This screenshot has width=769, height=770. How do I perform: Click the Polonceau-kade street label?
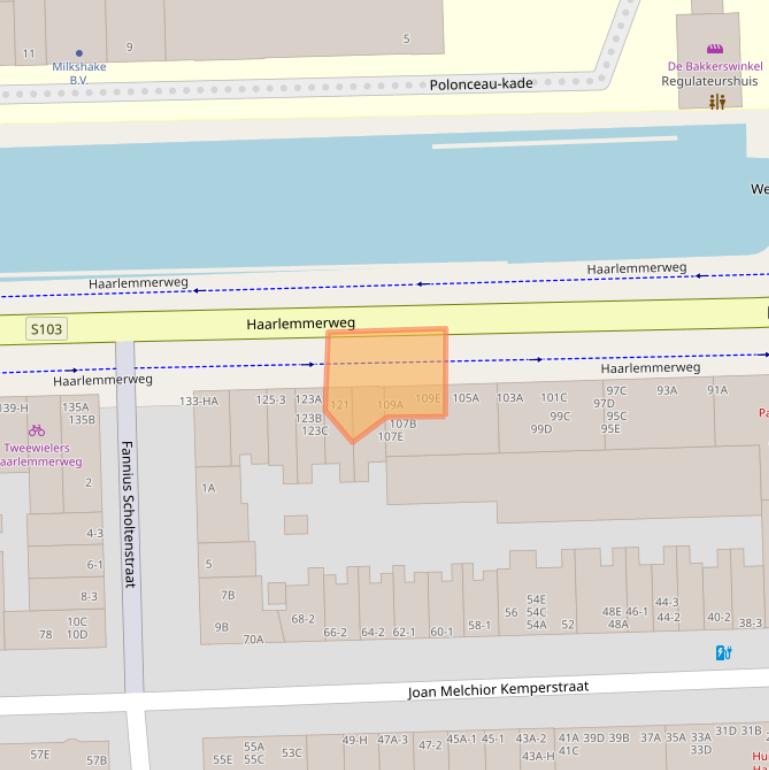481,85
